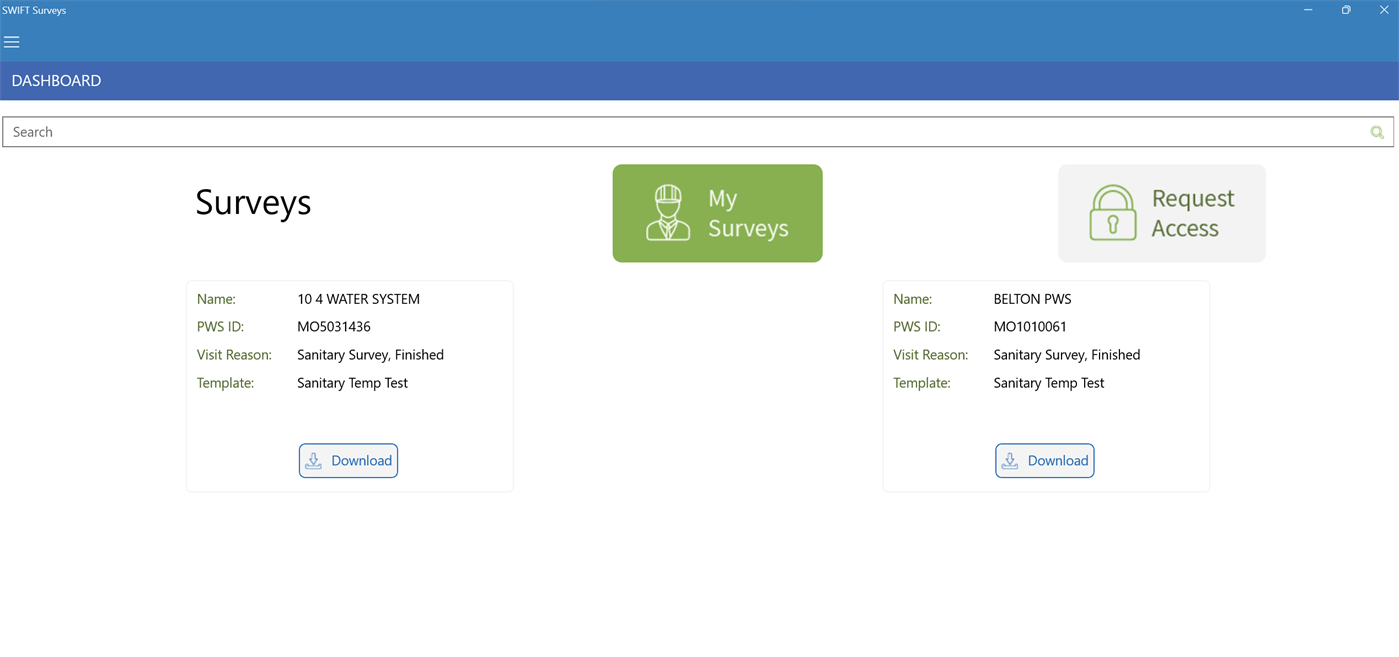Select Visit Reason value in BELTON PWS card
The height and width of the screenshot is (657, 1399).
1067,355
